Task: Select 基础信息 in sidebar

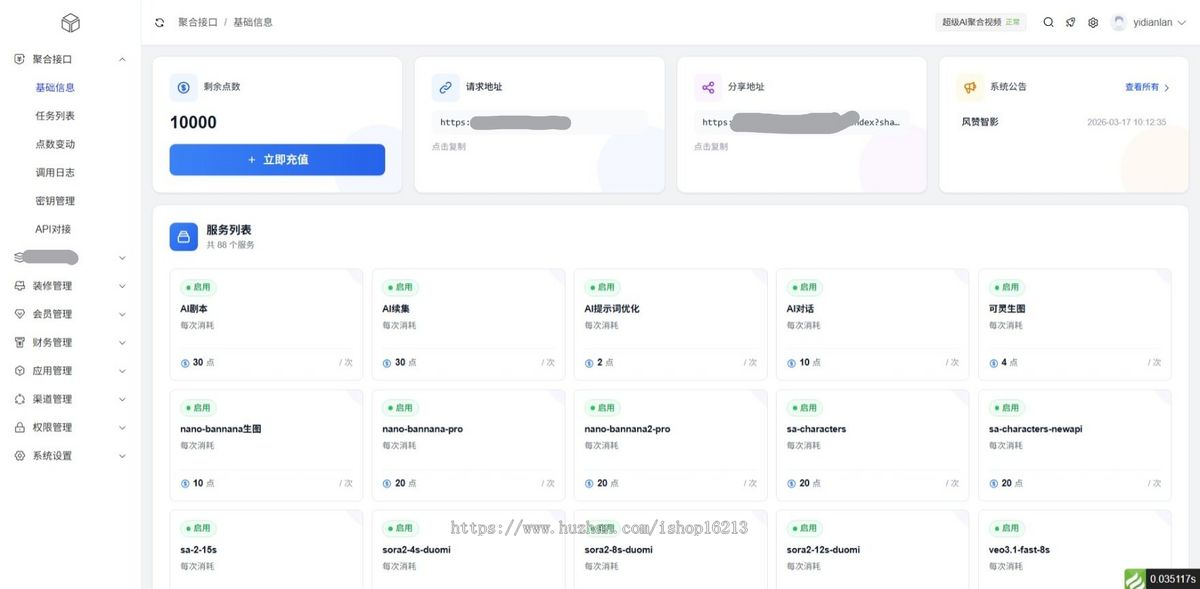Action: point(55,88)
